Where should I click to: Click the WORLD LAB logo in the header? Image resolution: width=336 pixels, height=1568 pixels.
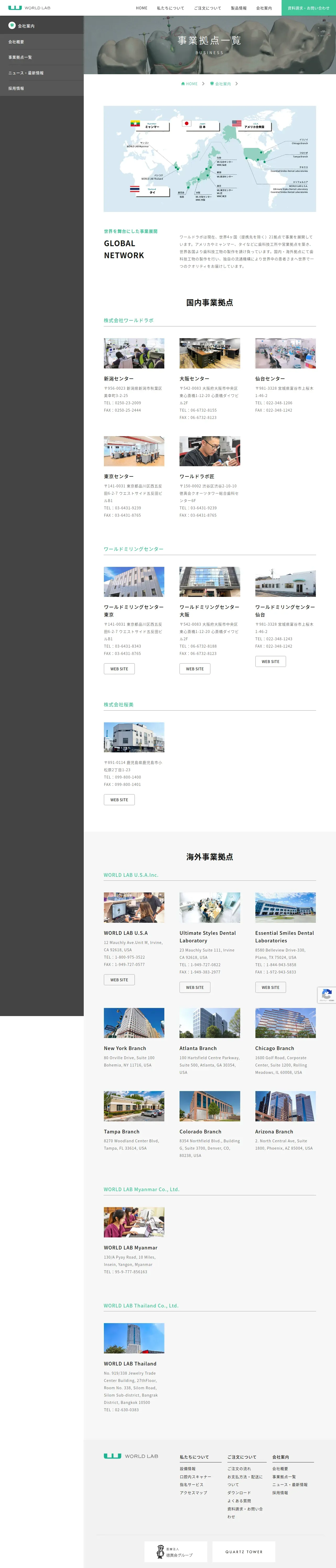point(29,8)
